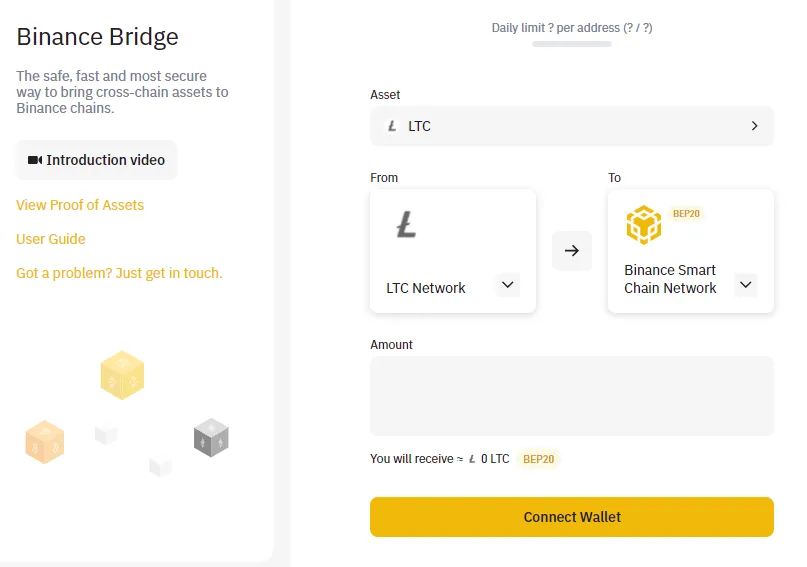This screenshot has width=807, height=567.
Task: Click the yellow cube illustration
Action: [x=122, y=375]
